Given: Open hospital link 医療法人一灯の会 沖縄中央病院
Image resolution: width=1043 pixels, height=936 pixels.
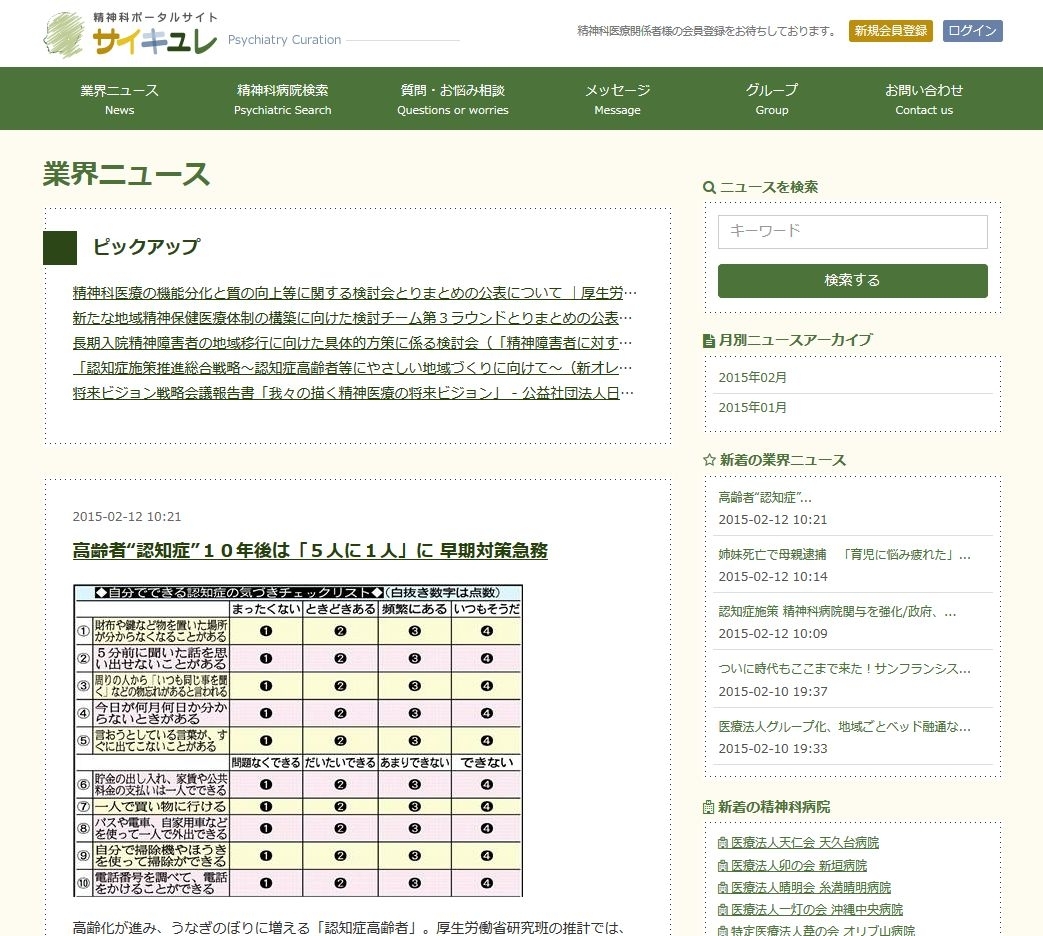Looking at the screenshot, I should tap(817, 909).
